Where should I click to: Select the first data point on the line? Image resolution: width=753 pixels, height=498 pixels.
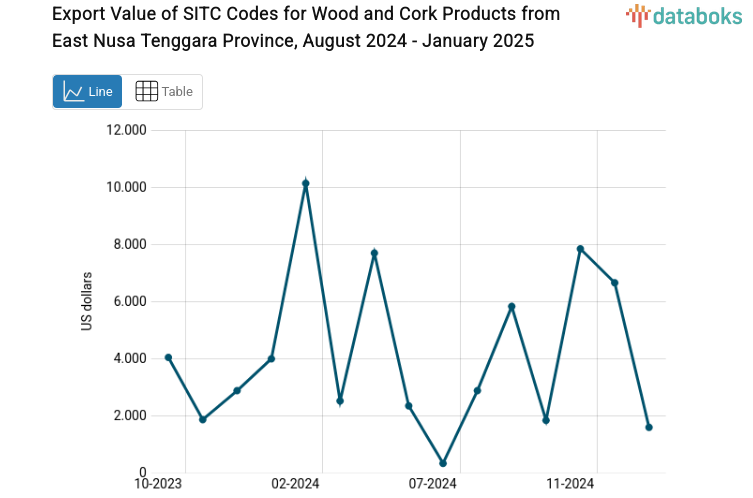[x=168, y=357]
